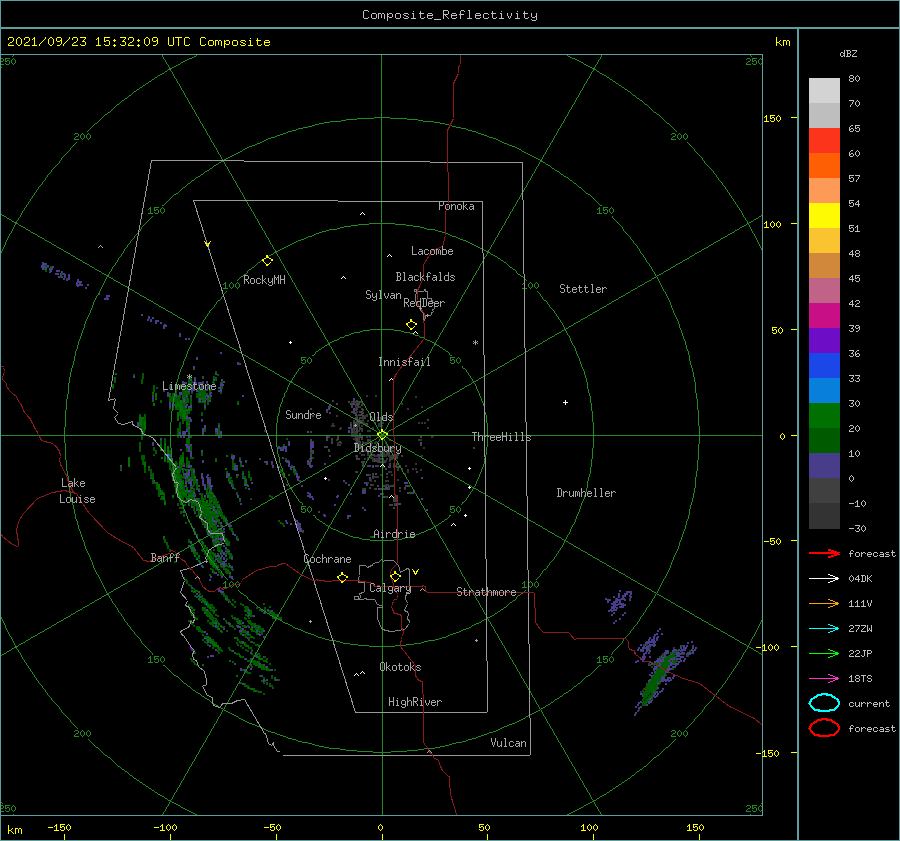Click the yellow diamond marker below RedDeer
Screen dimensions: 900x841
coord(411,325)
